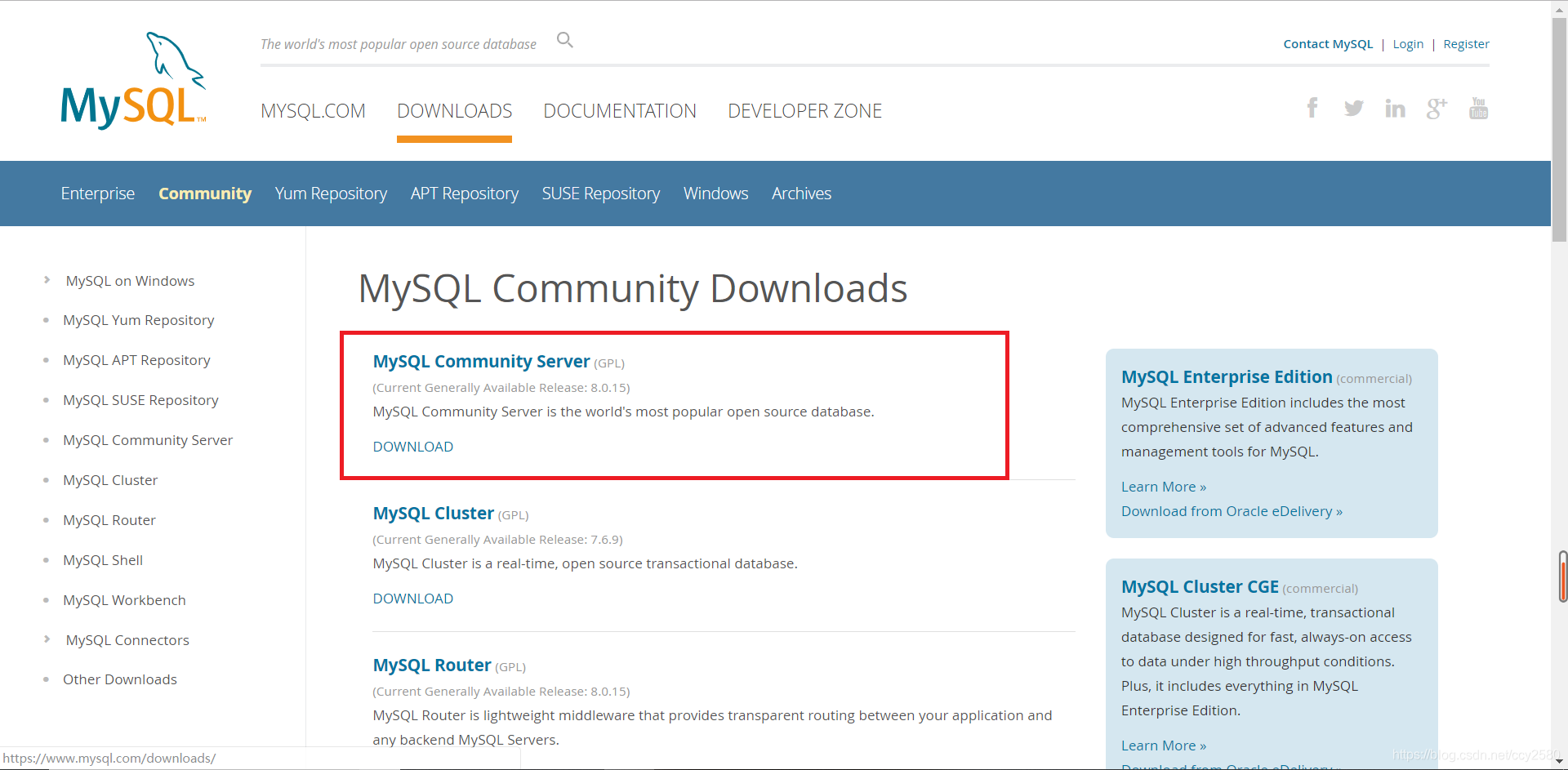The width and height of the screenshot is (1568, 770).
Task: Open Yum Repository sub-tab
Action: (x=331, y=194)
